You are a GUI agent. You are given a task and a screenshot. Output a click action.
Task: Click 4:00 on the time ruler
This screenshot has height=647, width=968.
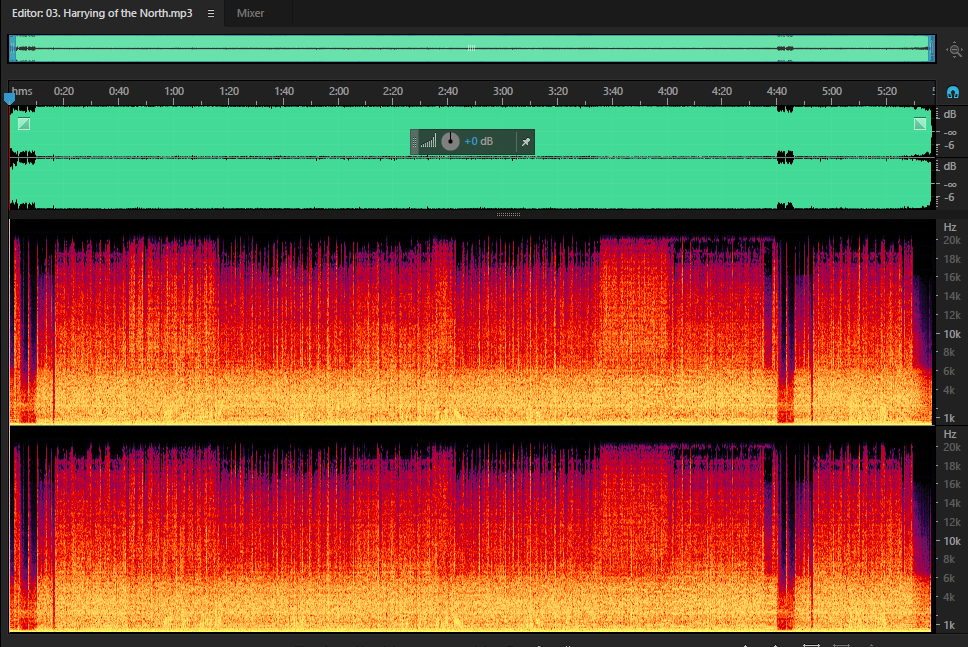667,91
